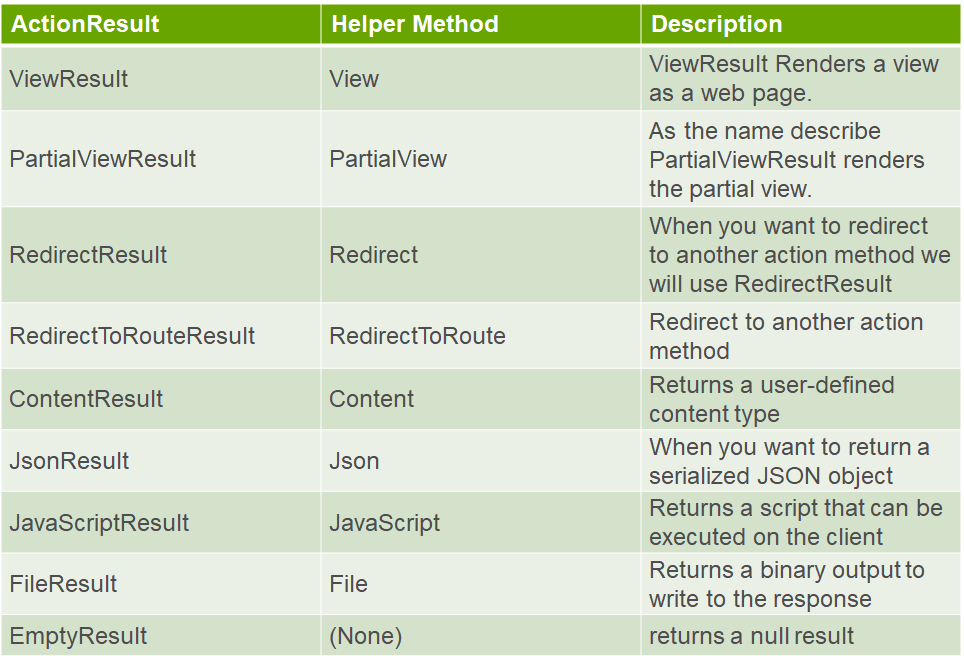This screenshot has width=964, height=664.
Task: Click the PartialView helper method cell
Action: click(481, 159)
